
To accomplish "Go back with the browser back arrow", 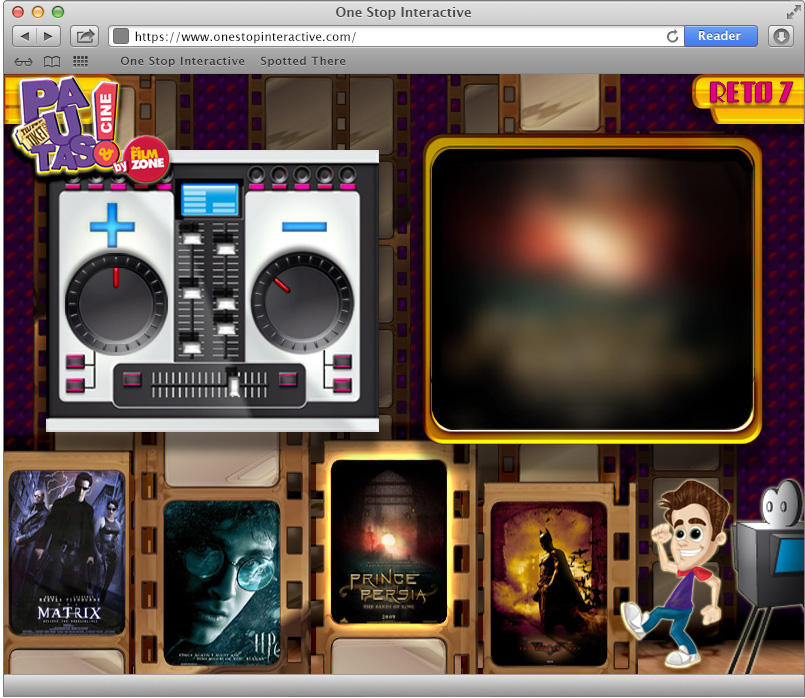I will tap(24, 36).
